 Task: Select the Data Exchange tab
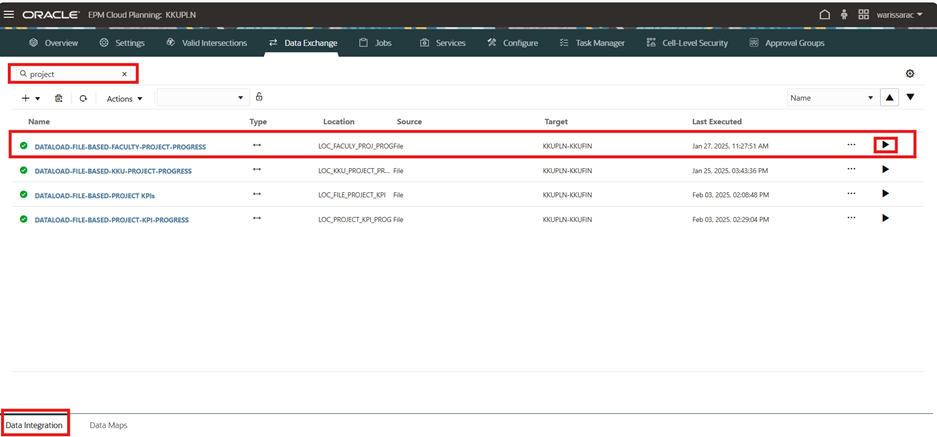303,43
